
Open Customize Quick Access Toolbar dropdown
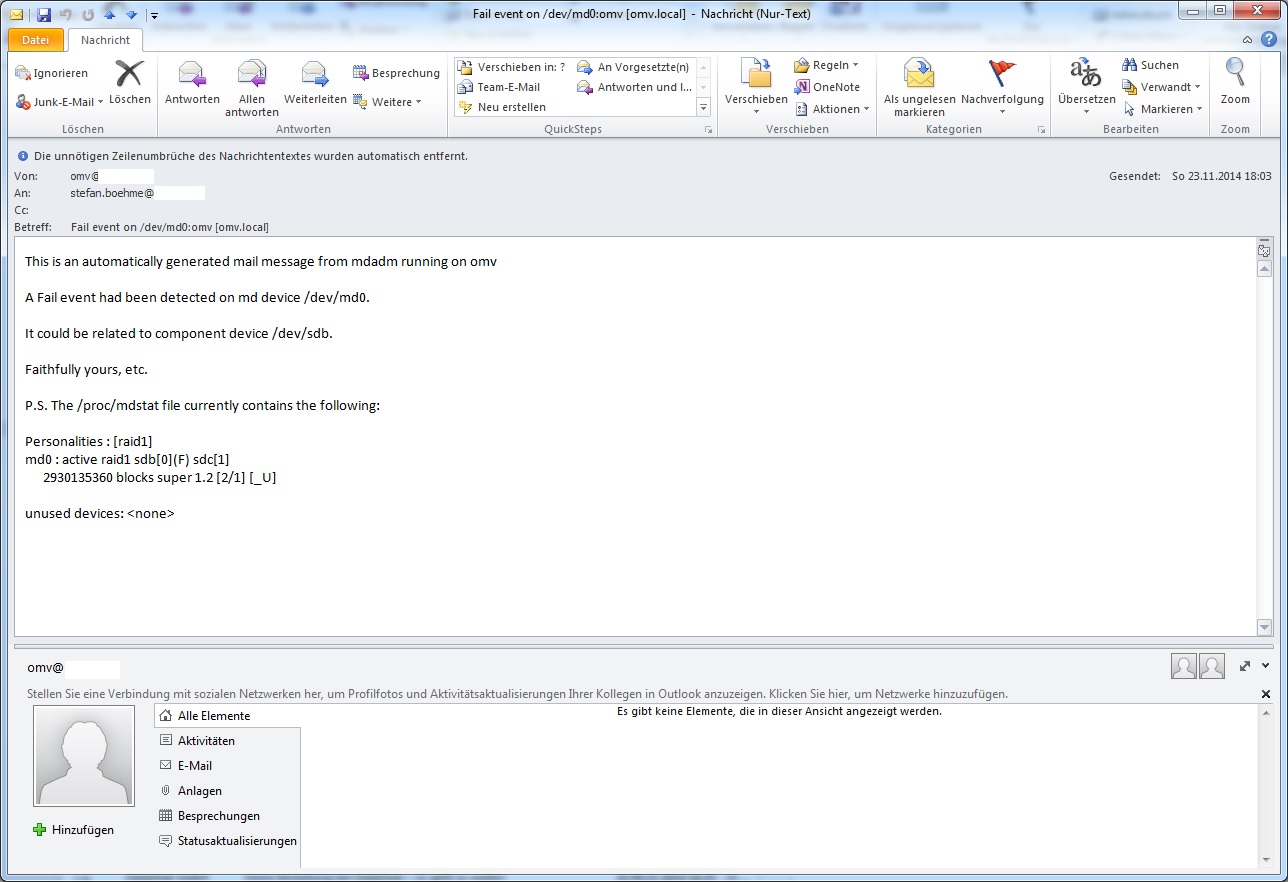click(x=154, y=15)
